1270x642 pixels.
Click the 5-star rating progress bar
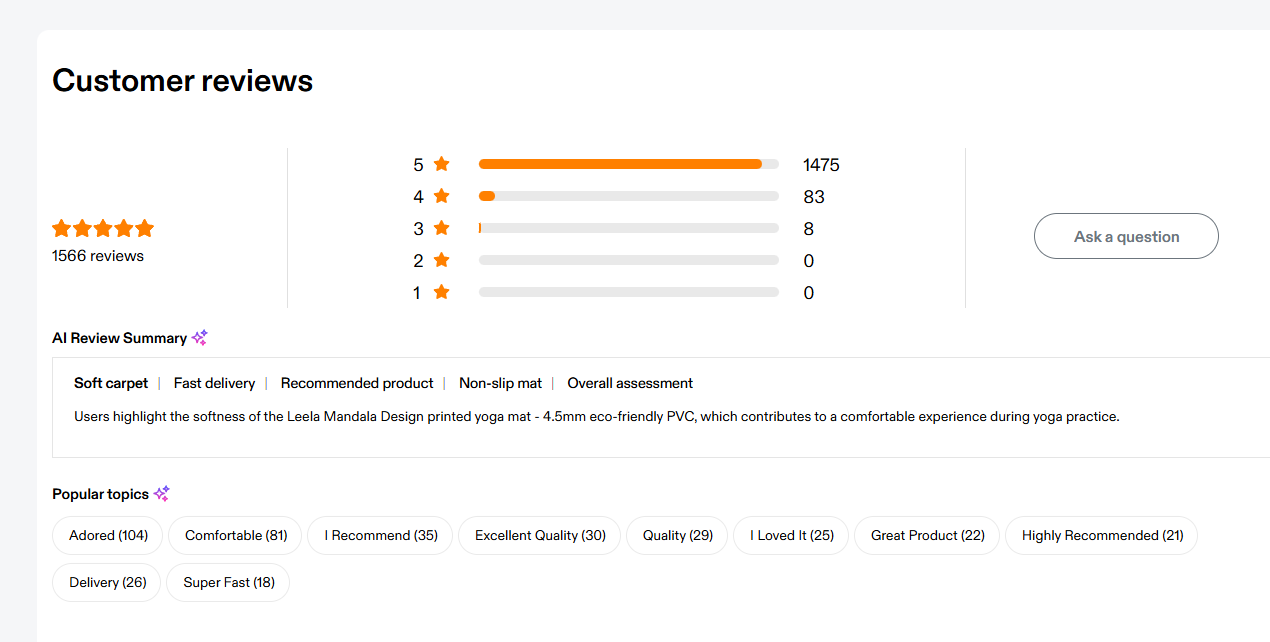(628, 164)
